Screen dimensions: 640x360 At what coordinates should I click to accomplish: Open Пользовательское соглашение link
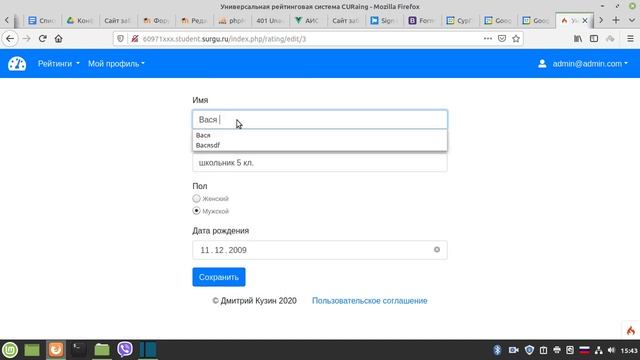point(369,301)
